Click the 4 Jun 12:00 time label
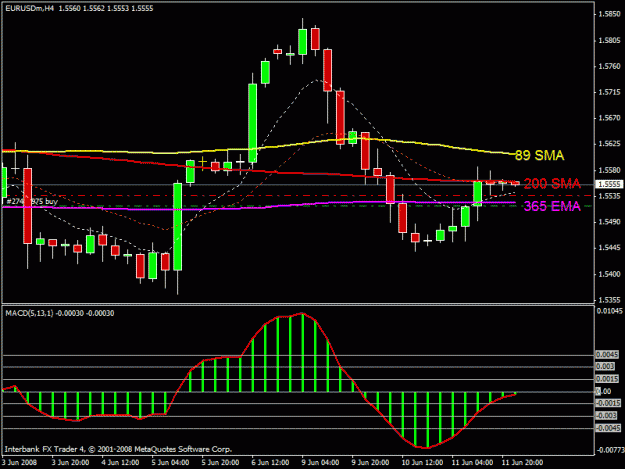The height and width of the screenshot is (469, 625). point(120,462)
